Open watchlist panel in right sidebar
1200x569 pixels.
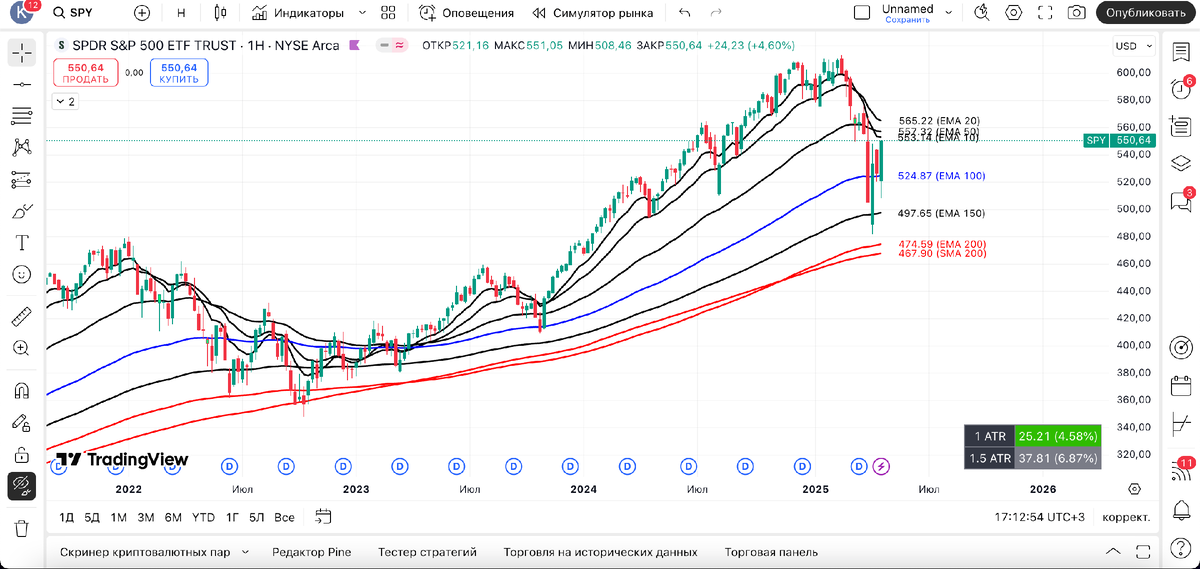tap(1181, 53)
